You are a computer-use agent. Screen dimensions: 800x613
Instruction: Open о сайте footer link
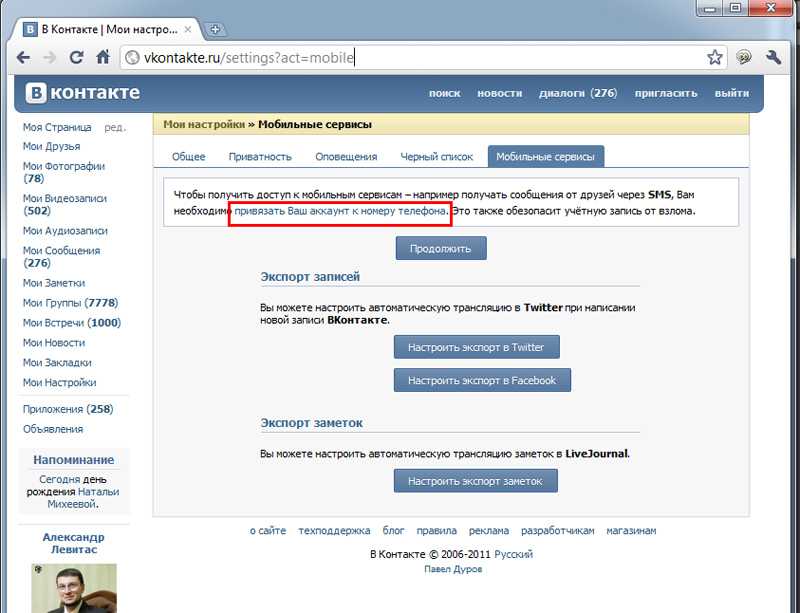pos(268,530)
